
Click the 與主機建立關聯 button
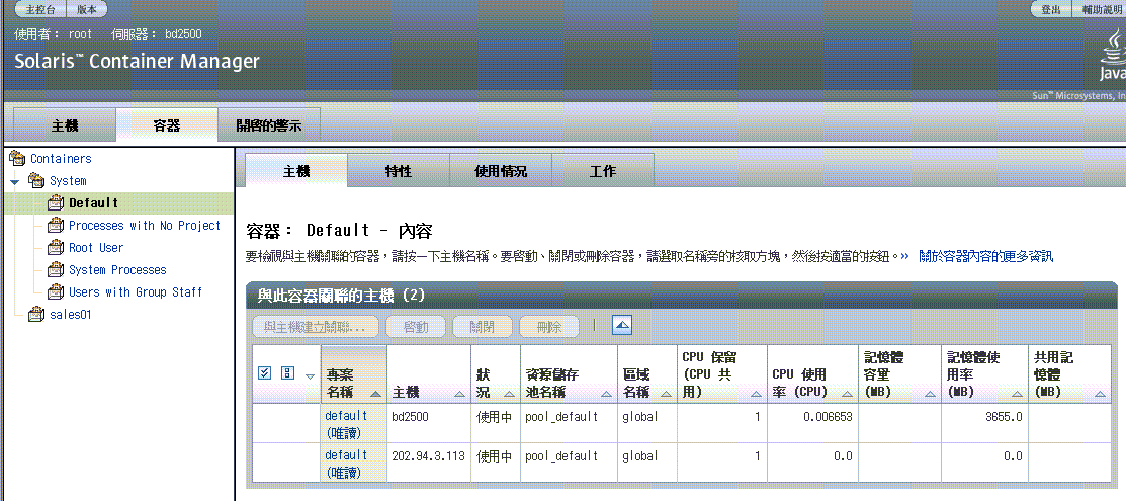point(315,327)
